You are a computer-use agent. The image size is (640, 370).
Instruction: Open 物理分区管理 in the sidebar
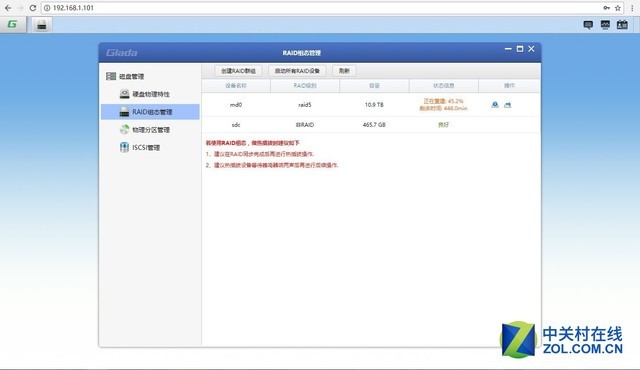pos(150,130)
